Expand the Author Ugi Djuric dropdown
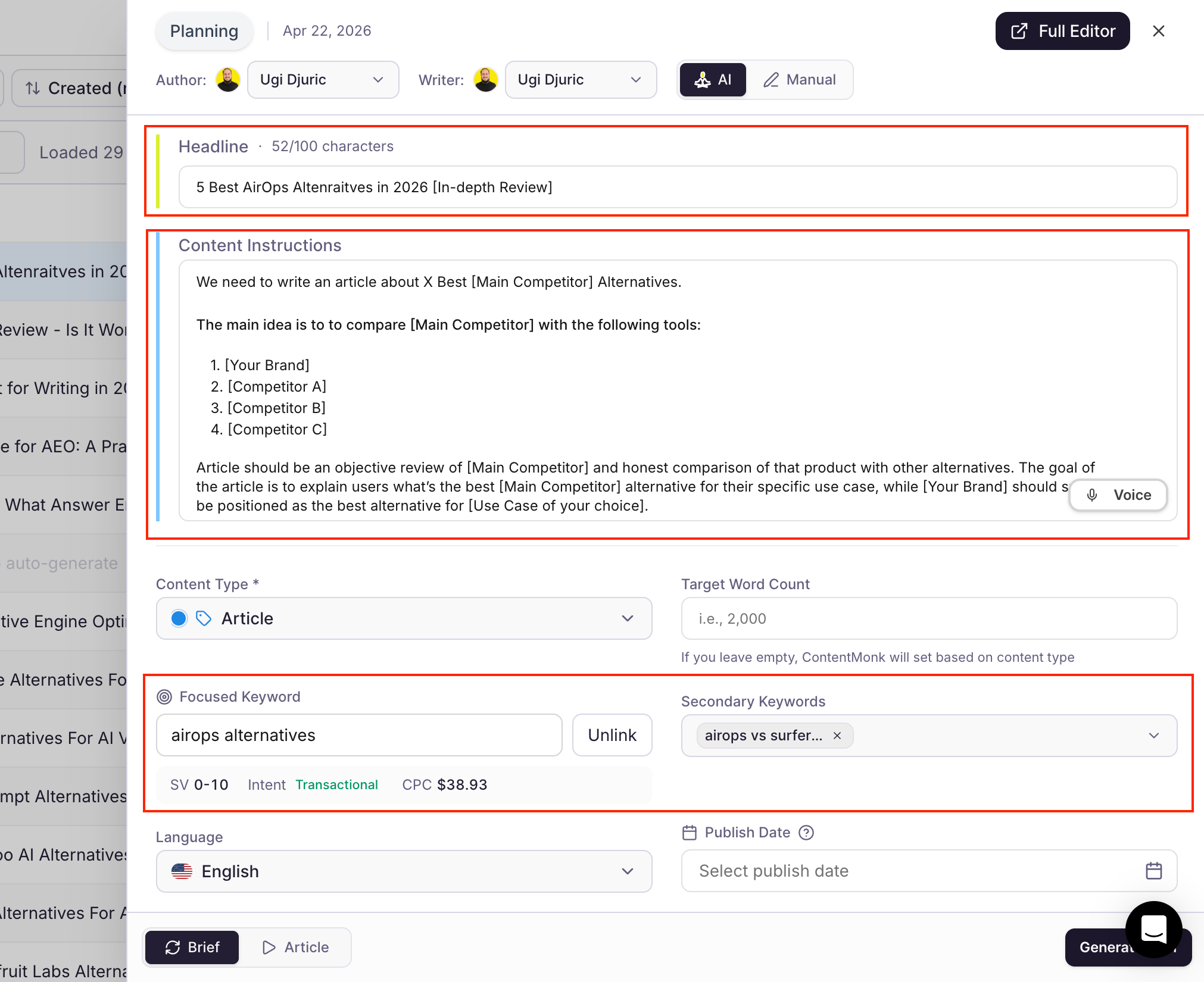The width and height of the screenshot is (1204, 982). tap(323, 80)
